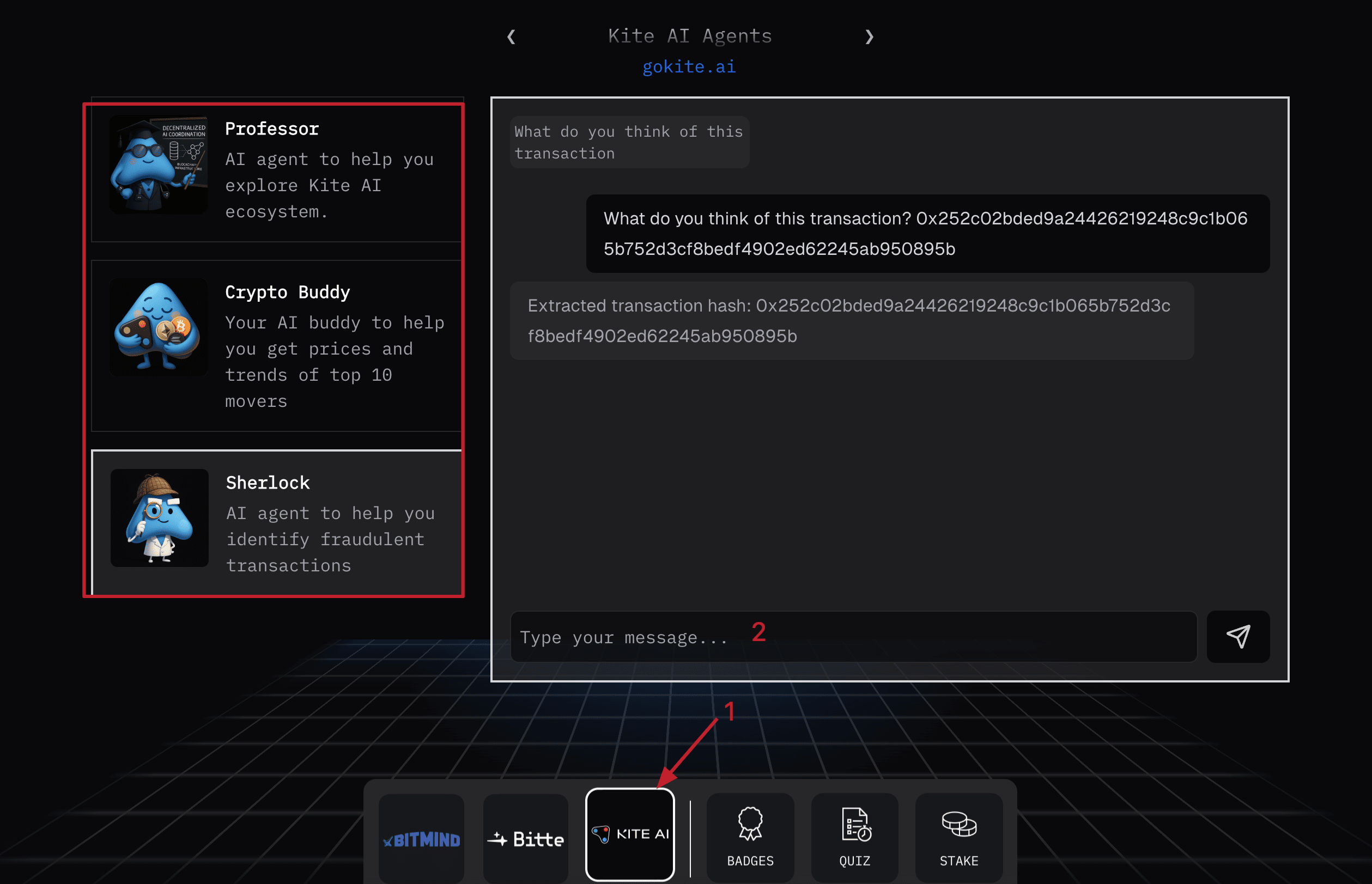This screenshot has height=884, width=1372.
Task: Open the Stake section
Action: pos(958,837)
